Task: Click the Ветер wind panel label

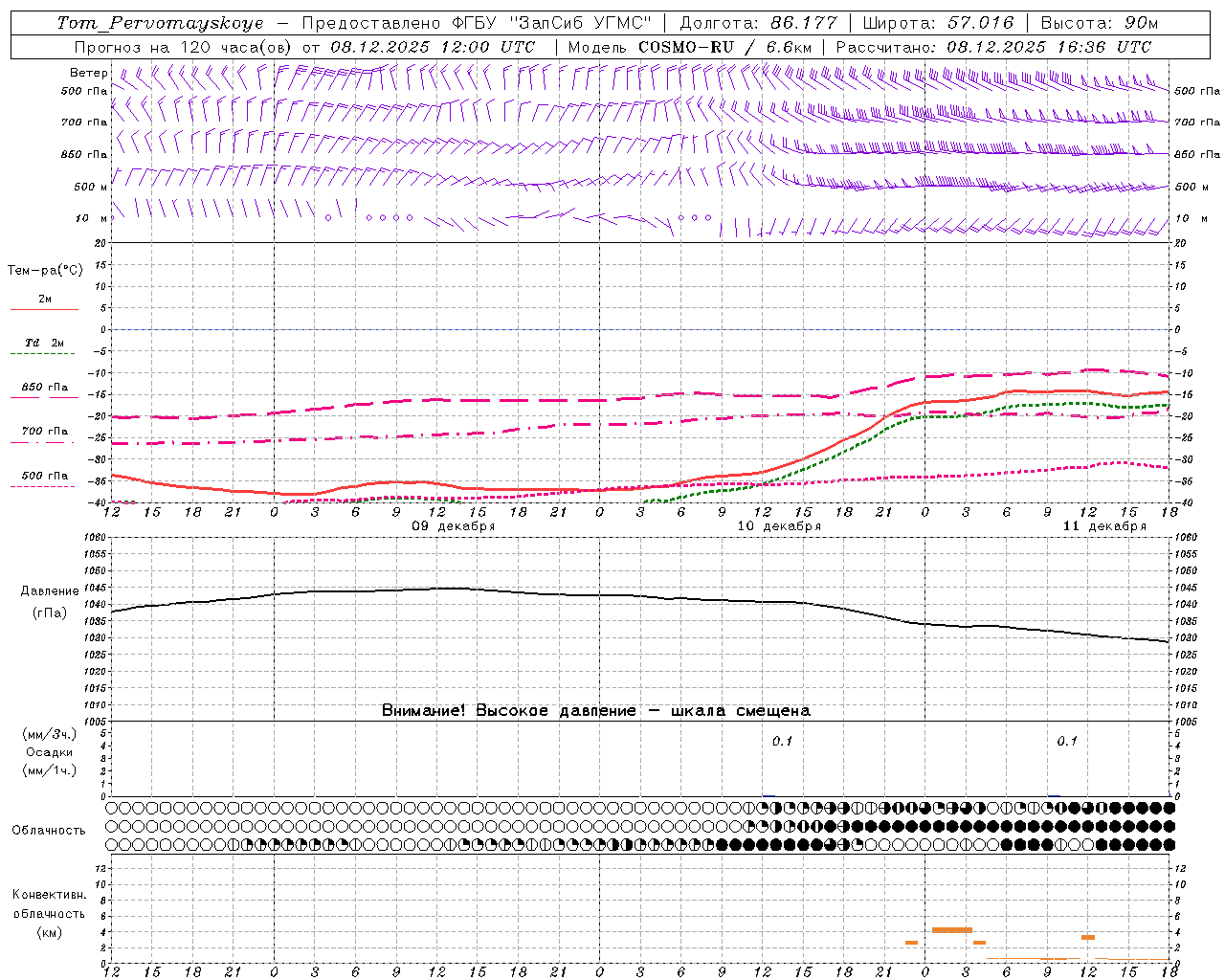Action: click(89, 73)
